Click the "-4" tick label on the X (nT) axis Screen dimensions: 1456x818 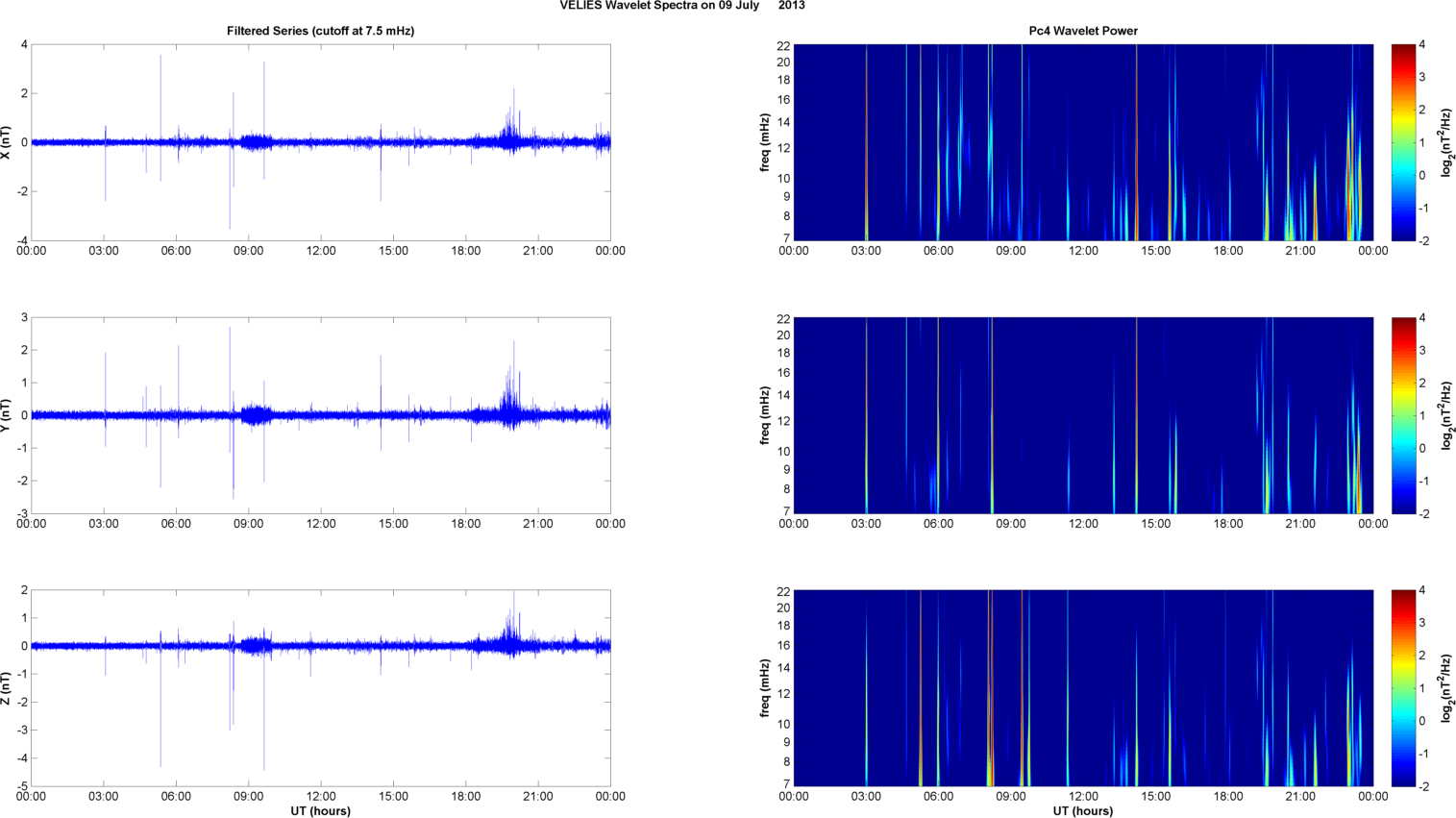coord(21,240)
